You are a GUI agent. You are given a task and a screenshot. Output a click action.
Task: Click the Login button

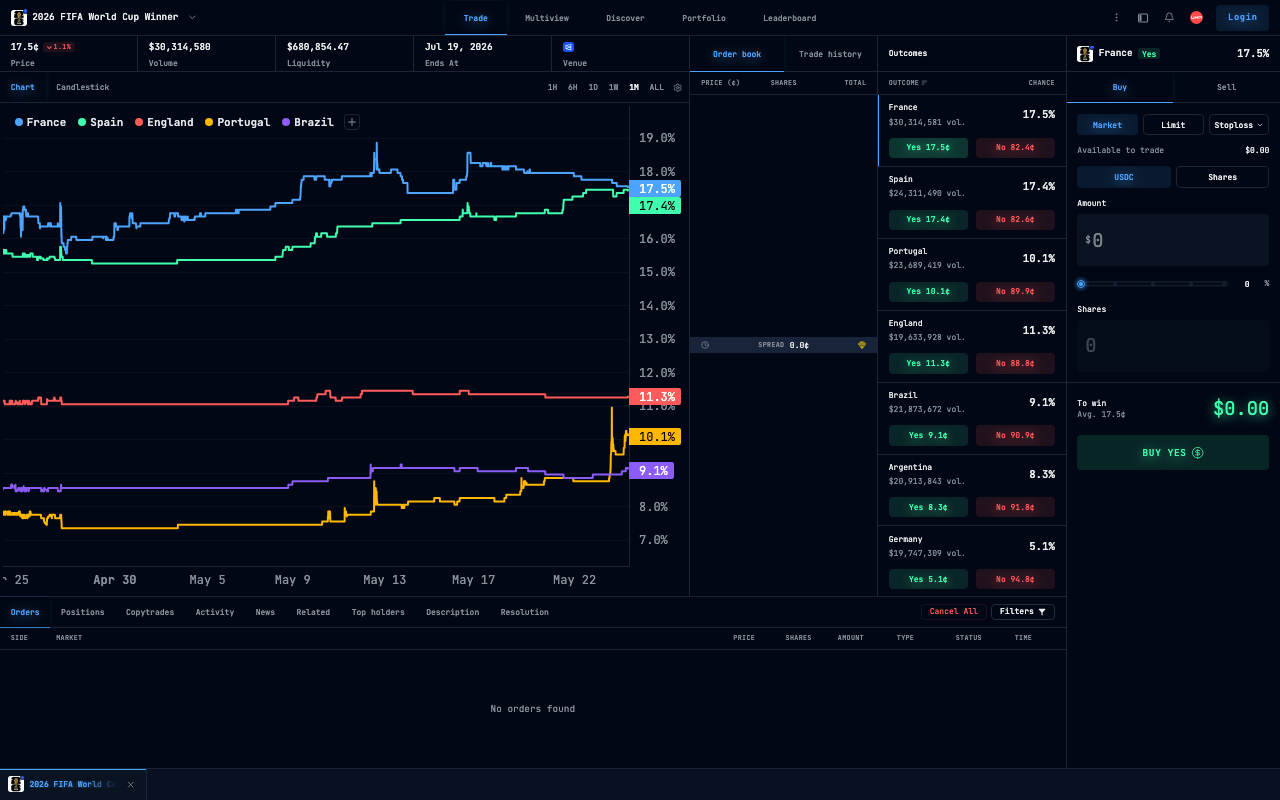pyautogui.click(x=1242, y=17)
